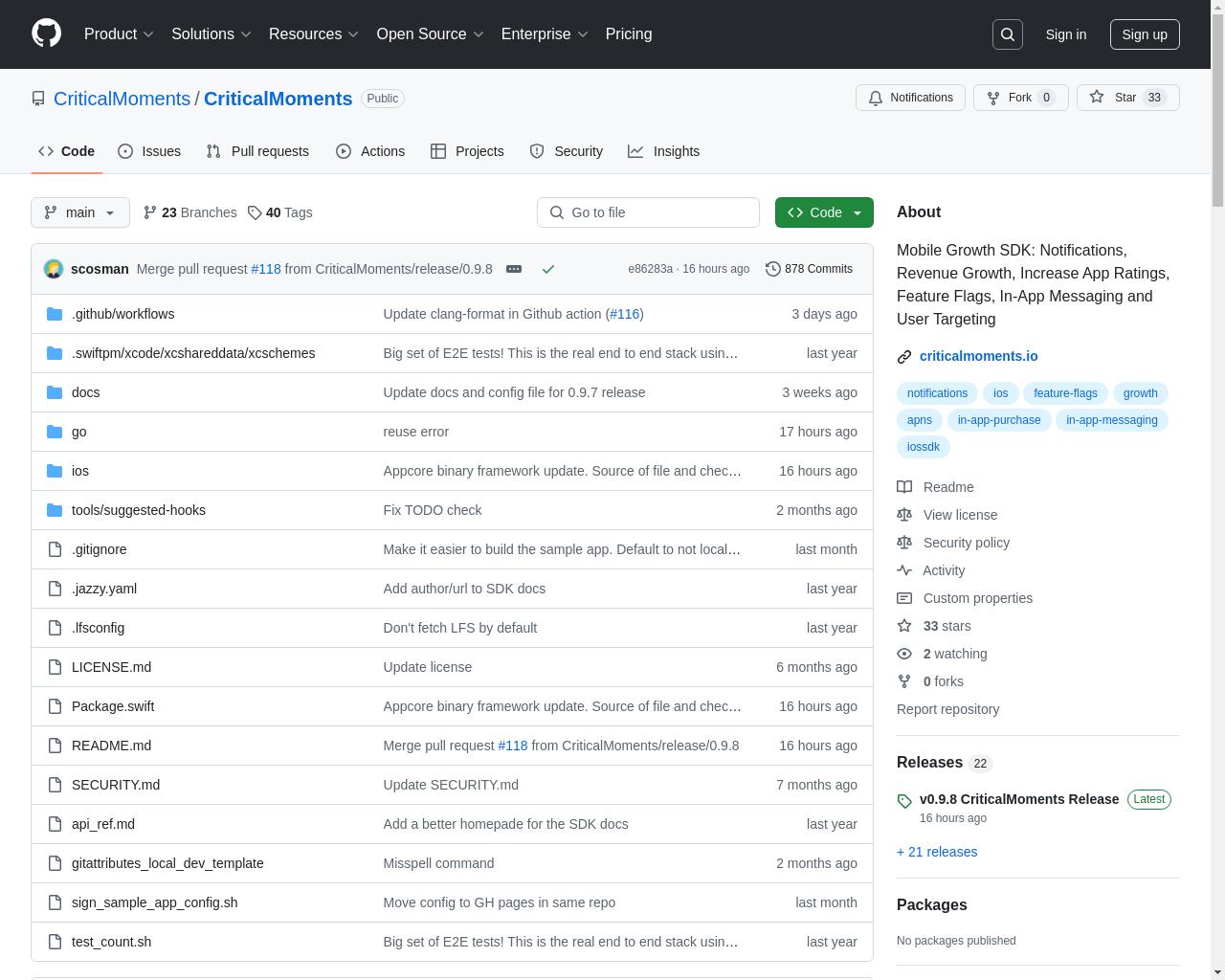Click Report repository link
Screen dimensions: 1225x980
pyautogui.click(x=947, y=709)
